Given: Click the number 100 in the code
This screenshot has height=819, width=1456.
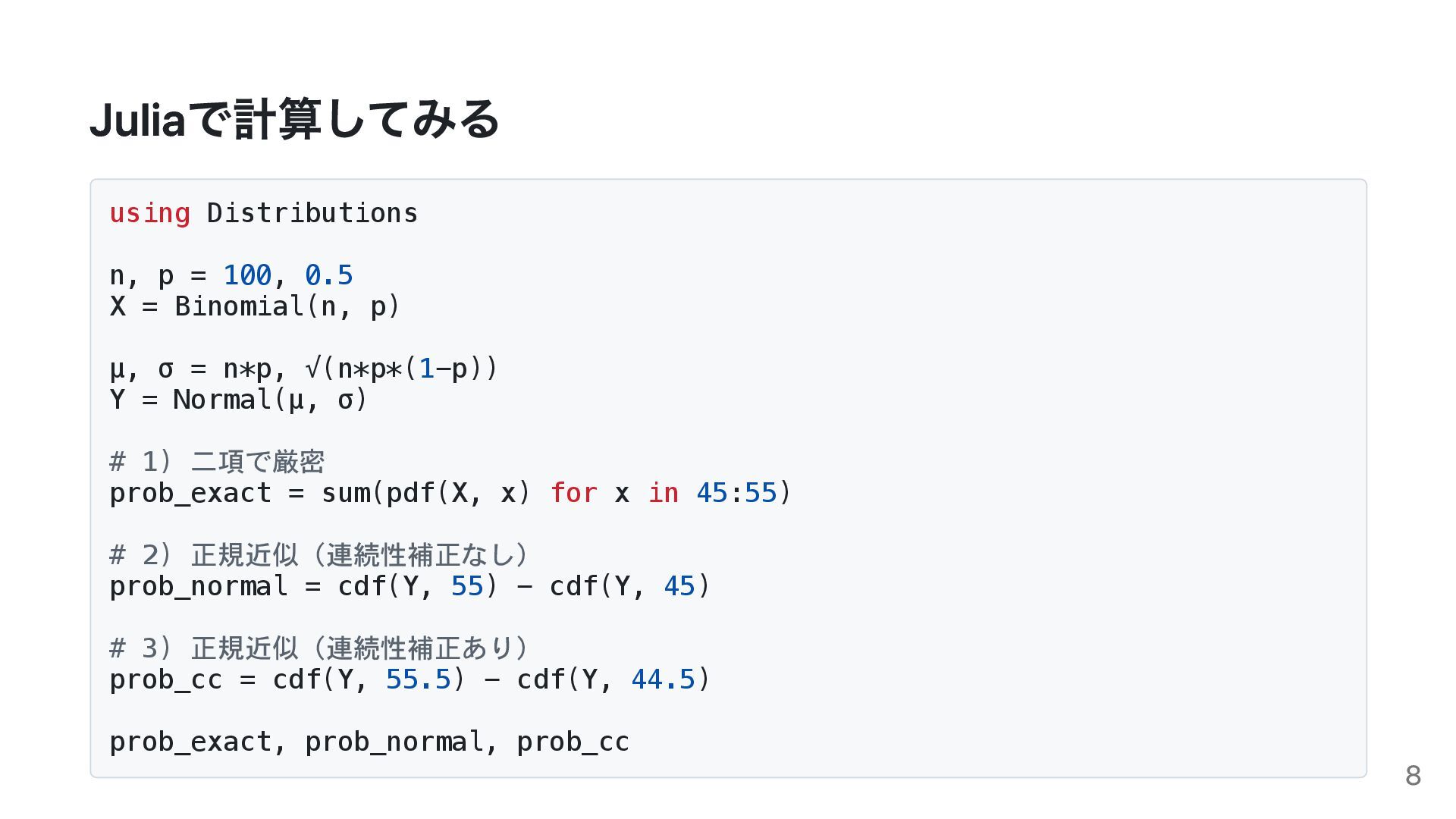Looking at the screenshot, I should click(x=247, y=275).
